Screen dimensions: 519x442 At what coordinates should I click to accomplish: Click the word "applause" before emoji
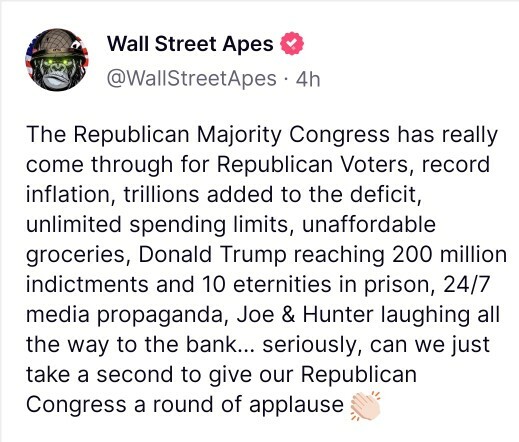tap(296, 405)
